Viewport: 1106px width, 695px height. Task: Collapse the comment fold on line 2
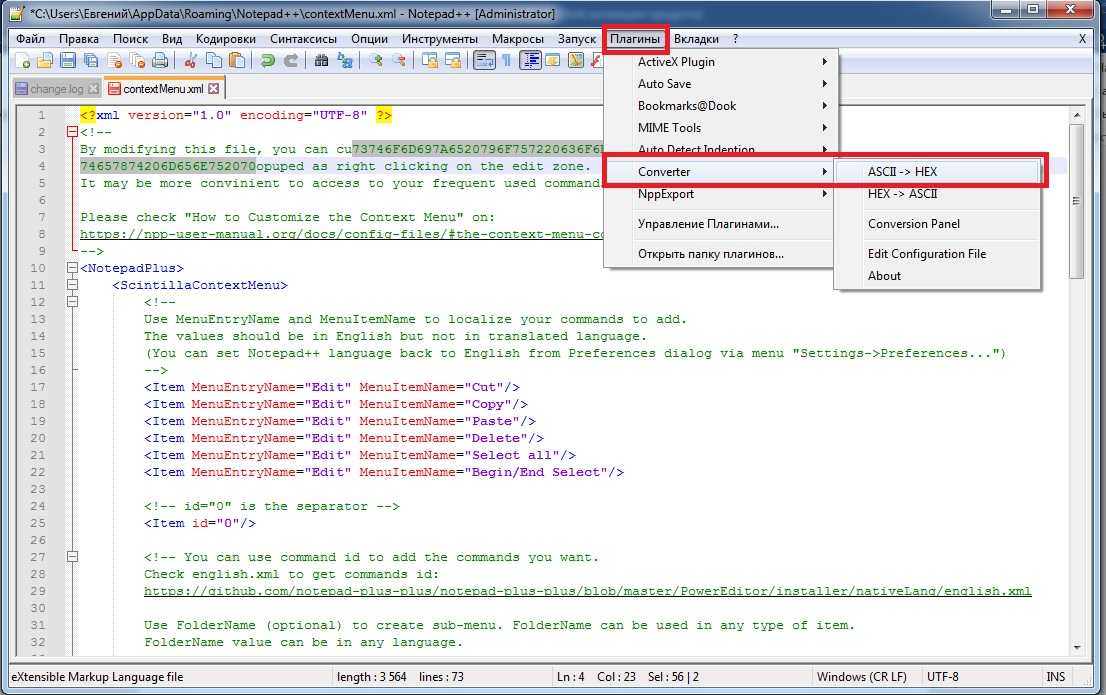[71, 132]
